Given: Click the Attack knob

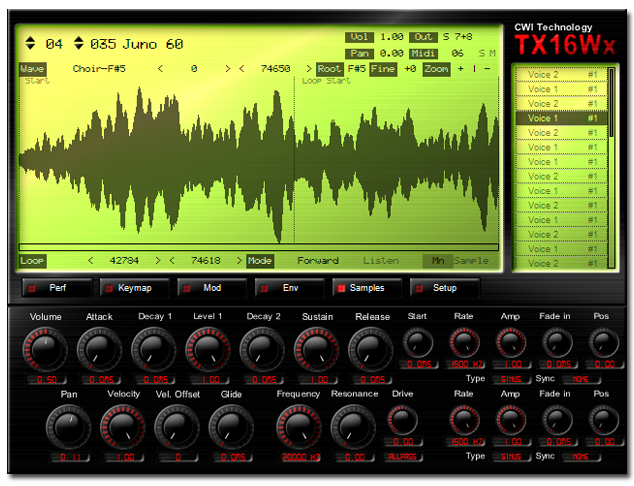Looking at the screenshot, I should [99, 349].
